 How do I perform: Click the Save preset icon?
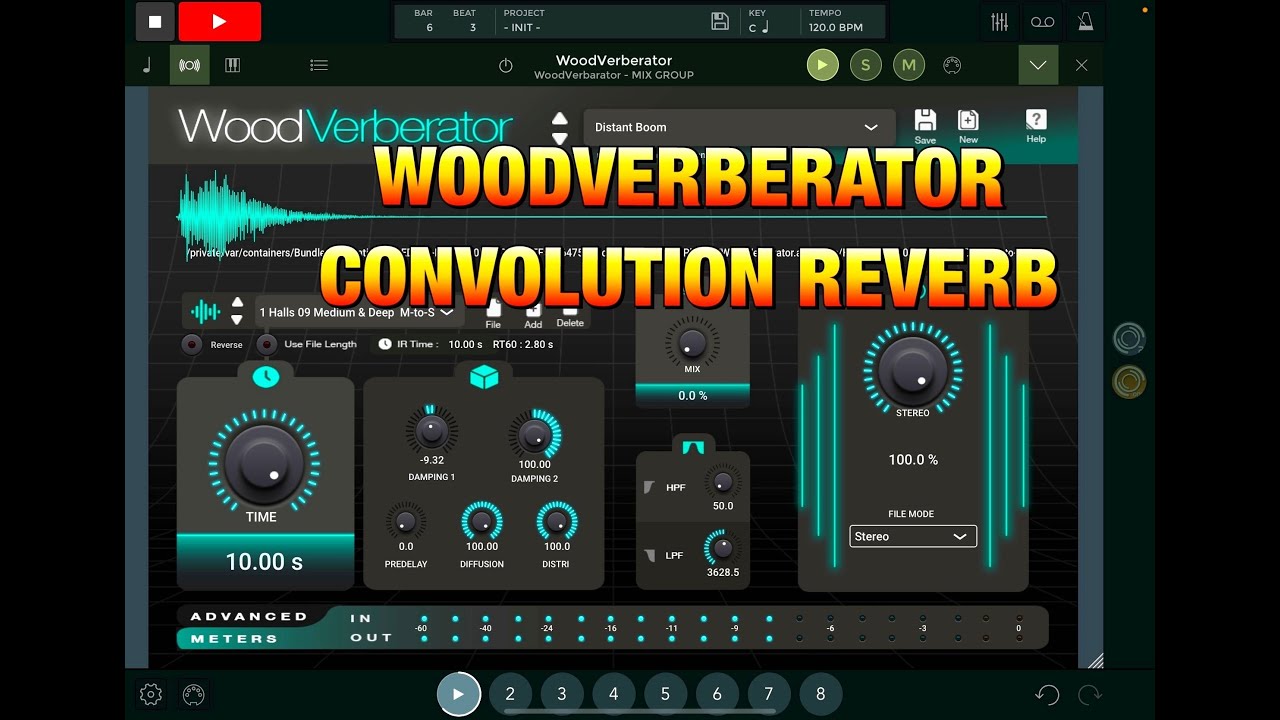pos(925,126)
